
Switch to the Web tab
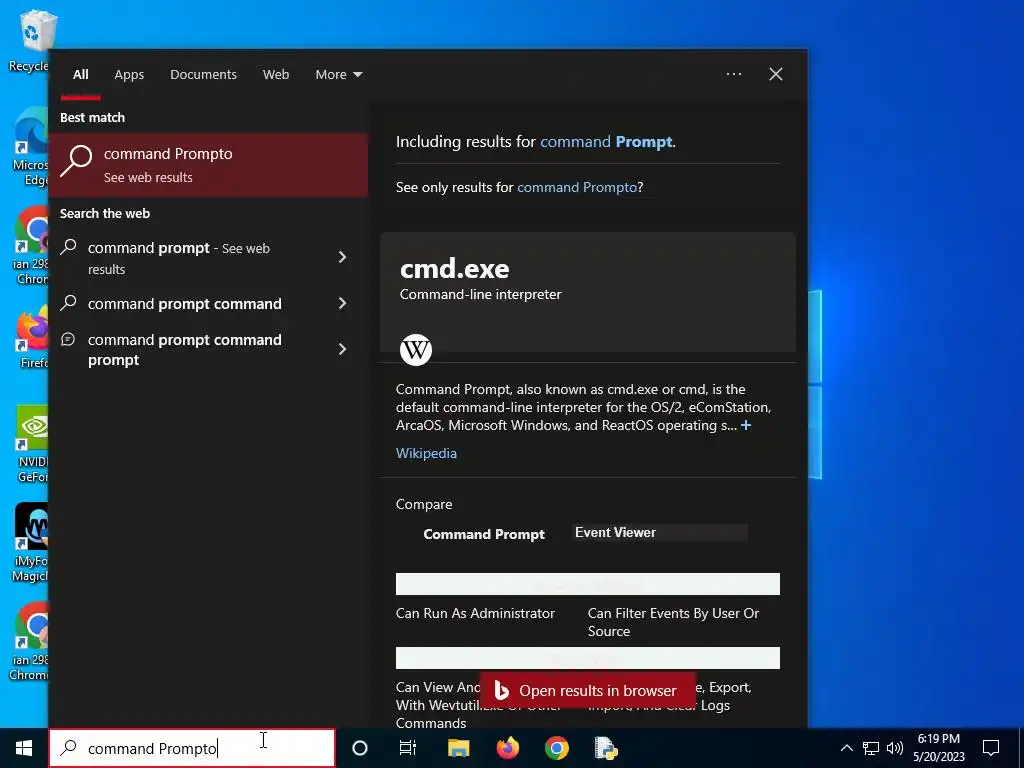pos(276,74)
